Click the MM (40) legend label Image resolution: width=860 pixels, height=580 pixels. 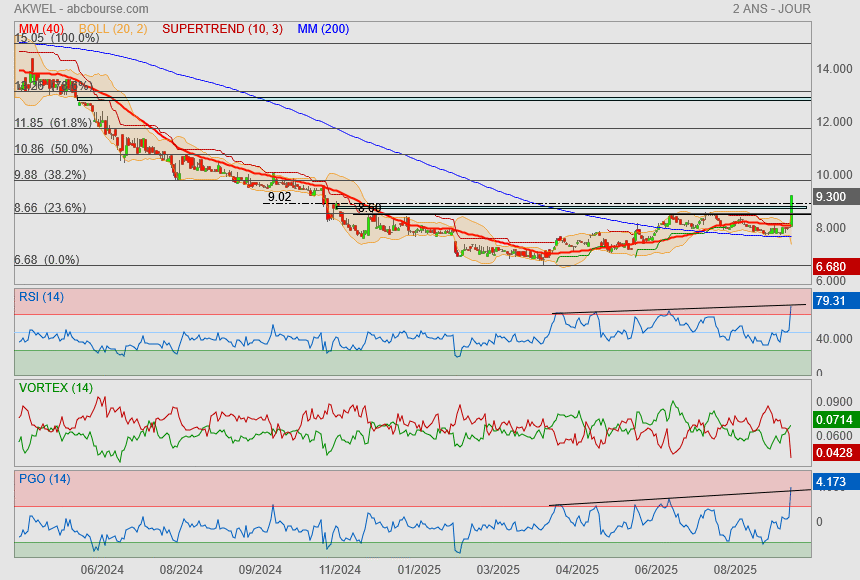[38, 29]
